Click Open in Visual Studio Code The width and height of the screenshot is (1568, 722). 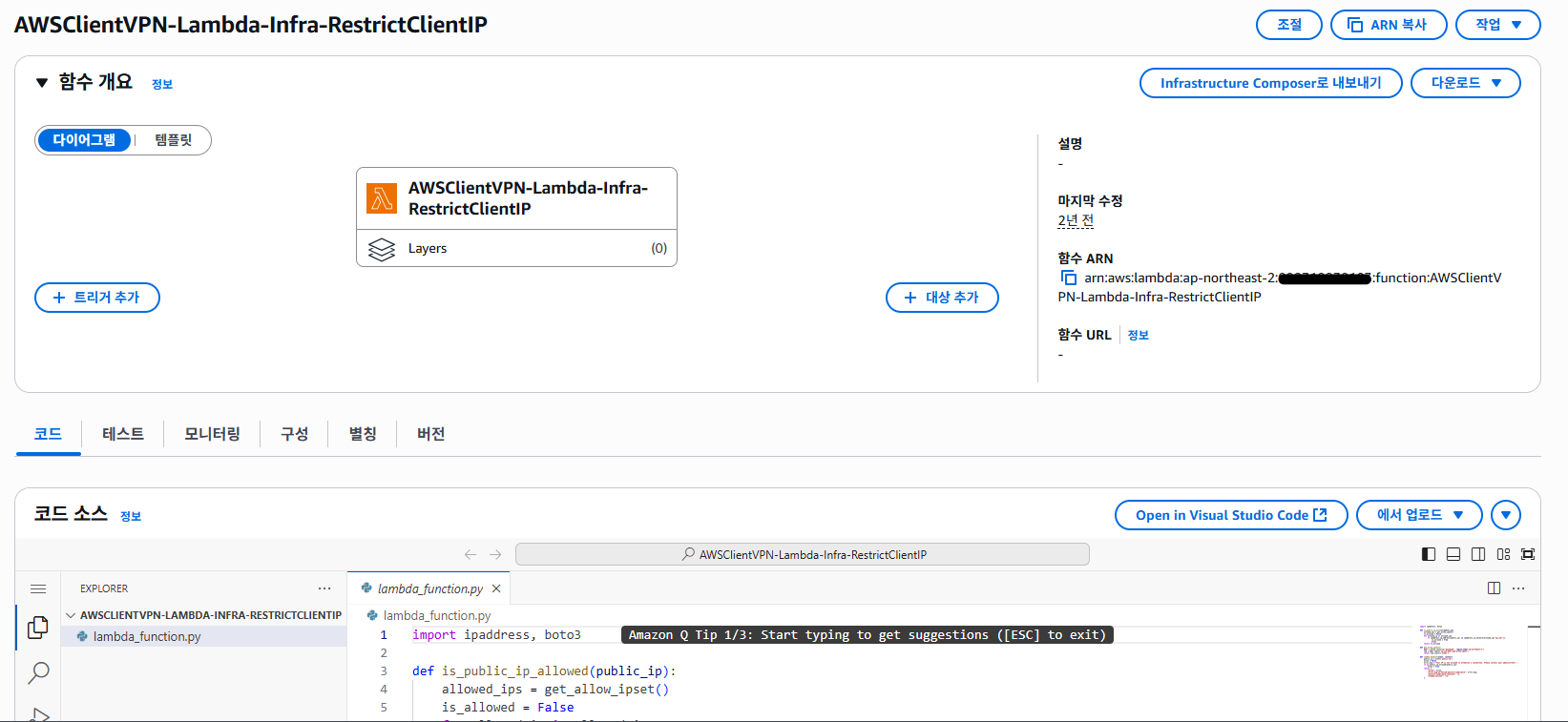1231,515
